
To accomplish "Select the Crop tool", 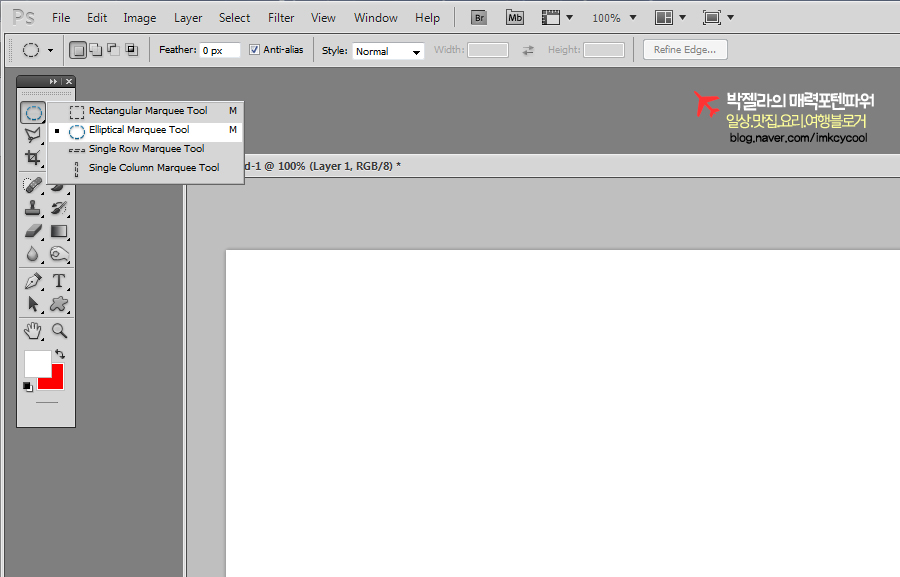I will tap(33, 157).
